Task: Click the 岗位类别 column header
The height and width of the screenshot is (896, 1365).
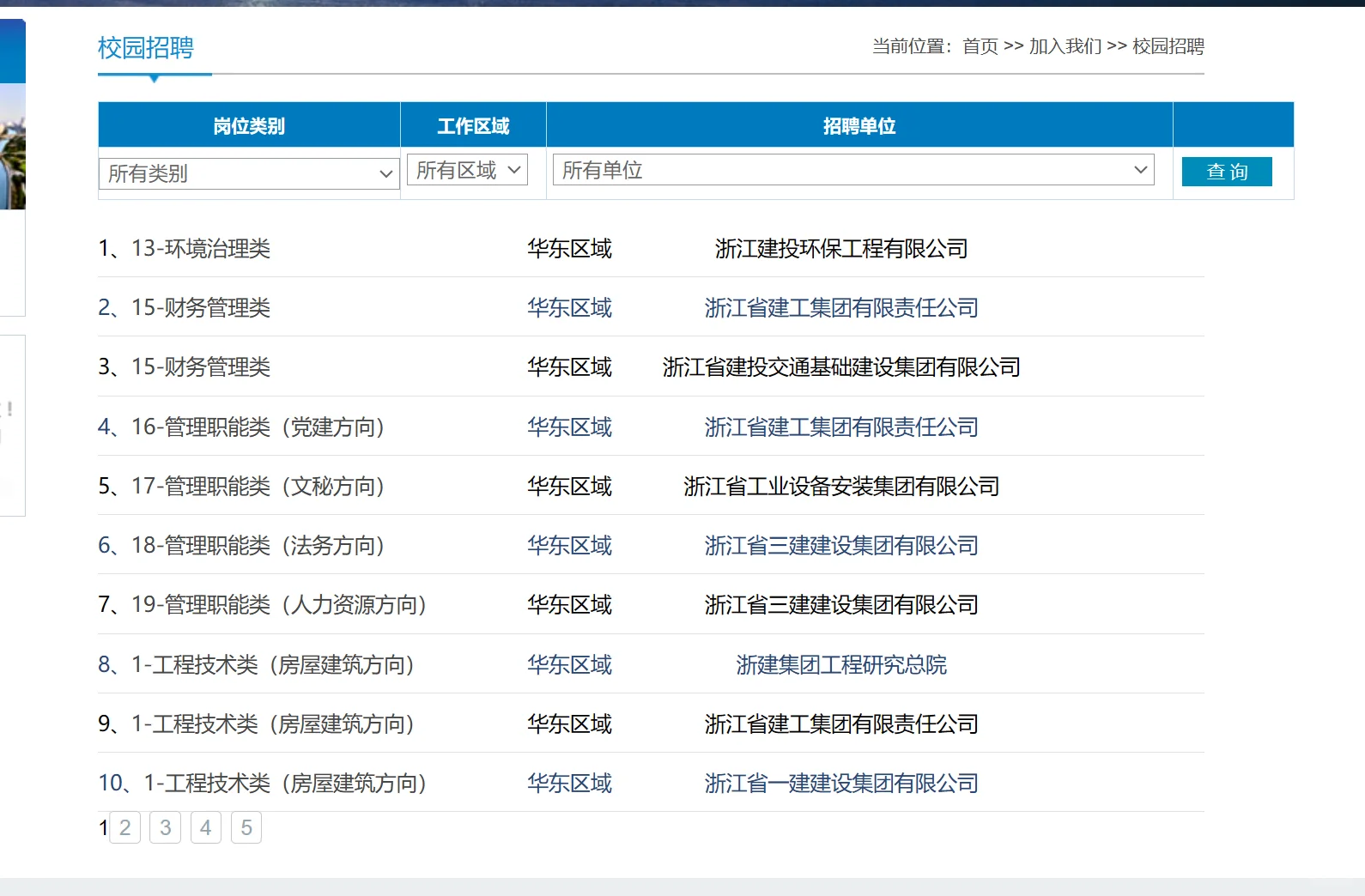Action: [x=249, y=126]
